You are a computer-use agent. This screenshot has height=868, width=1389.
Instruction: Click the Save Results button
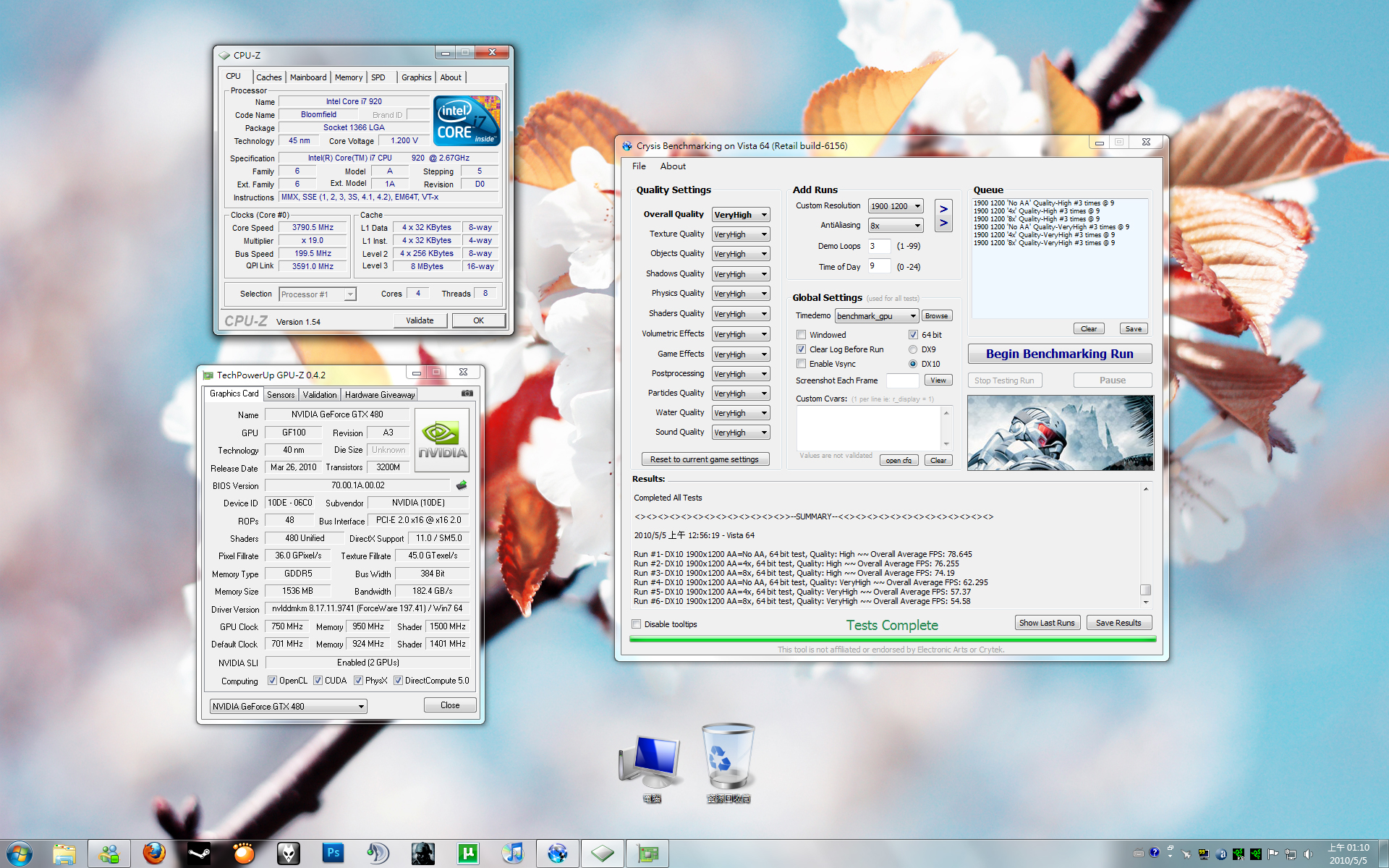tap(1118, 623)
